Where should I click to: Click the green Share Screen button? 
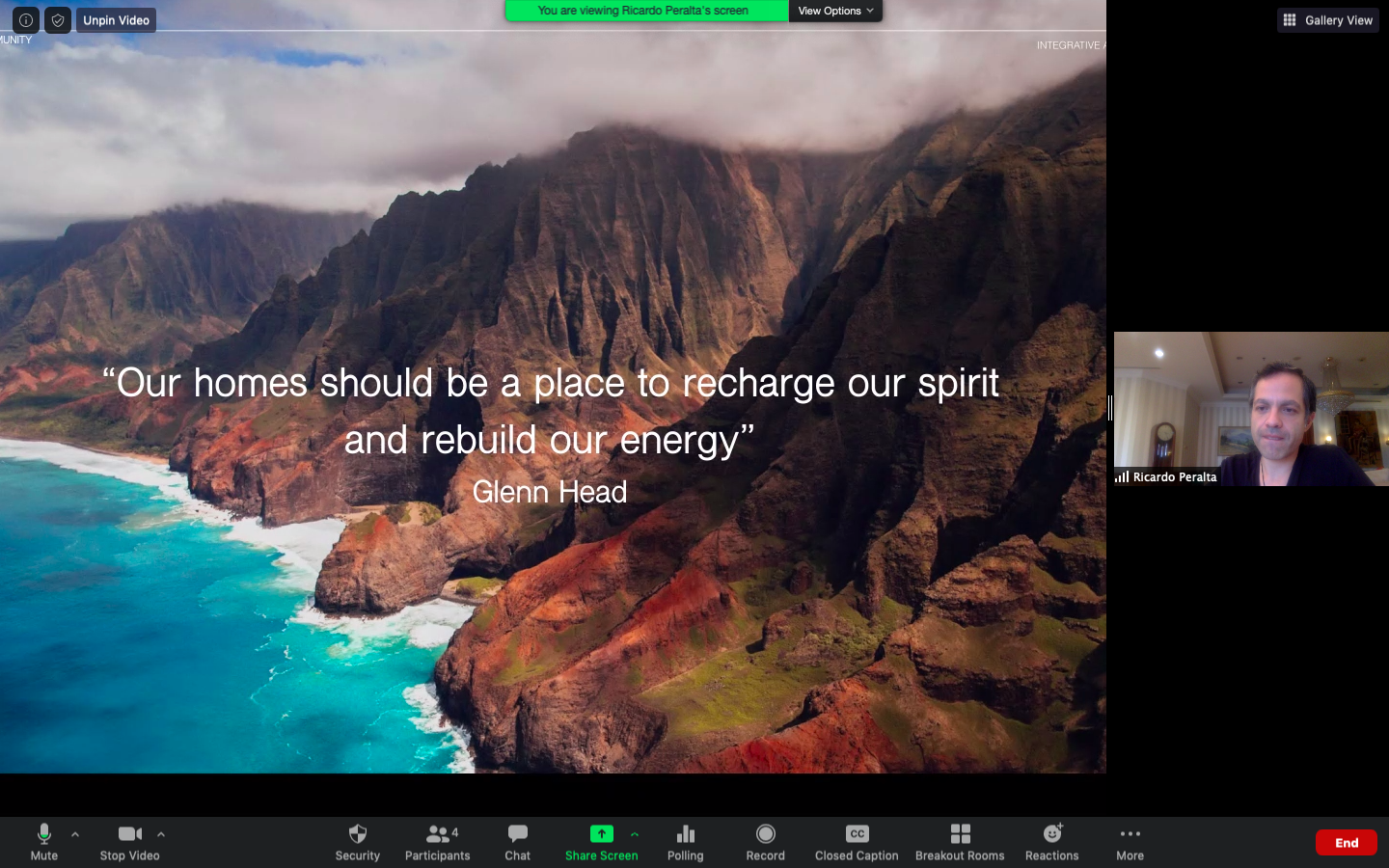coord(602,842)
